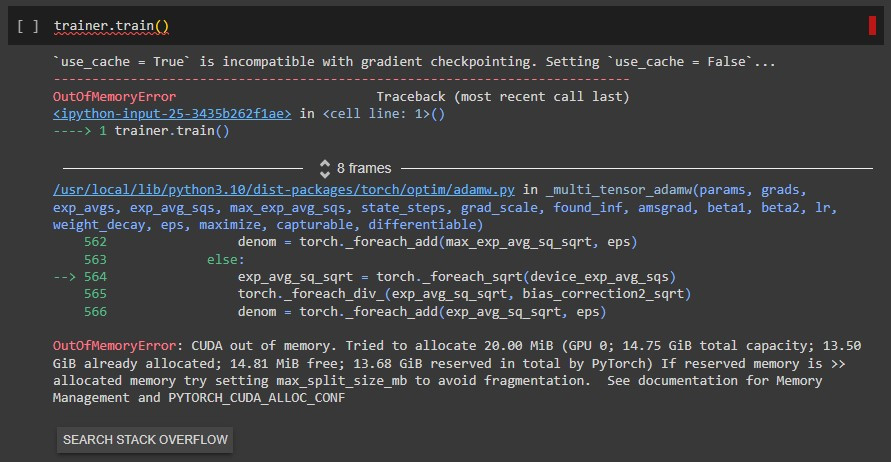Run the trainer.train() cell
This screenshot has height=462, width=891.
(x=28, y=26)
